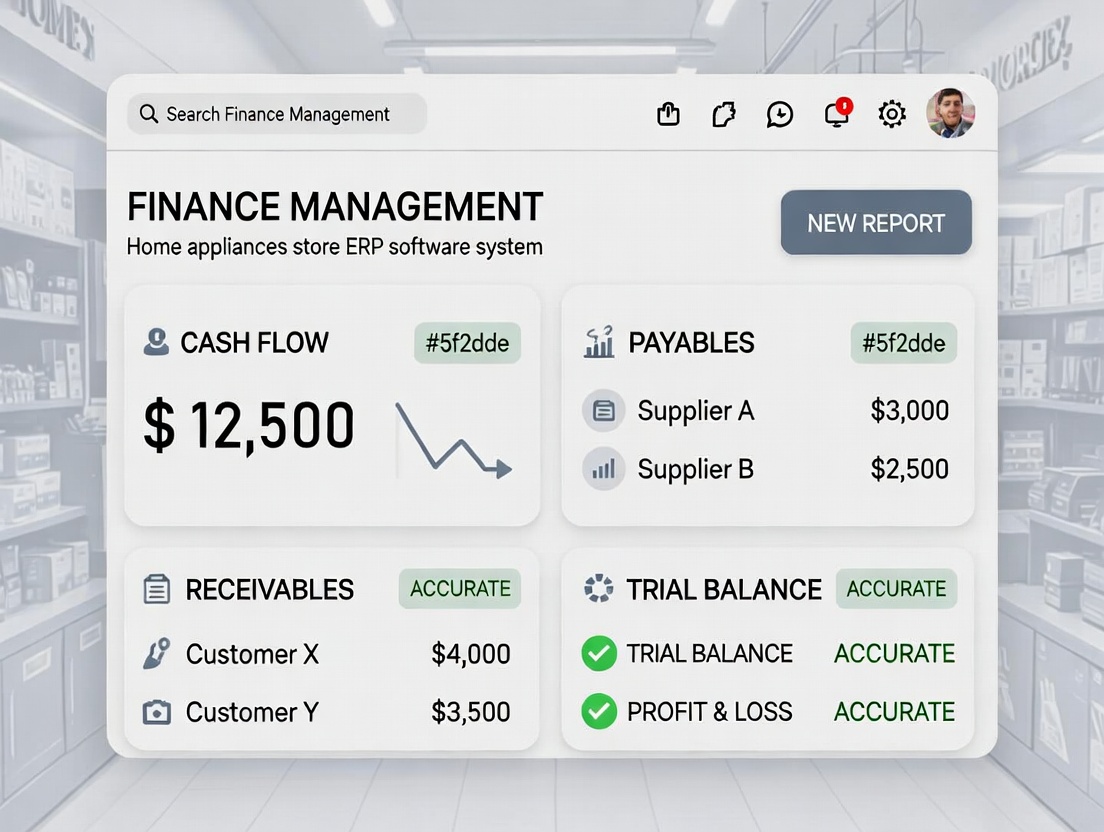Click the share/upload icon in header
Image resolution: width=1104 pixels, height=832 pixels.
point(668,114)
